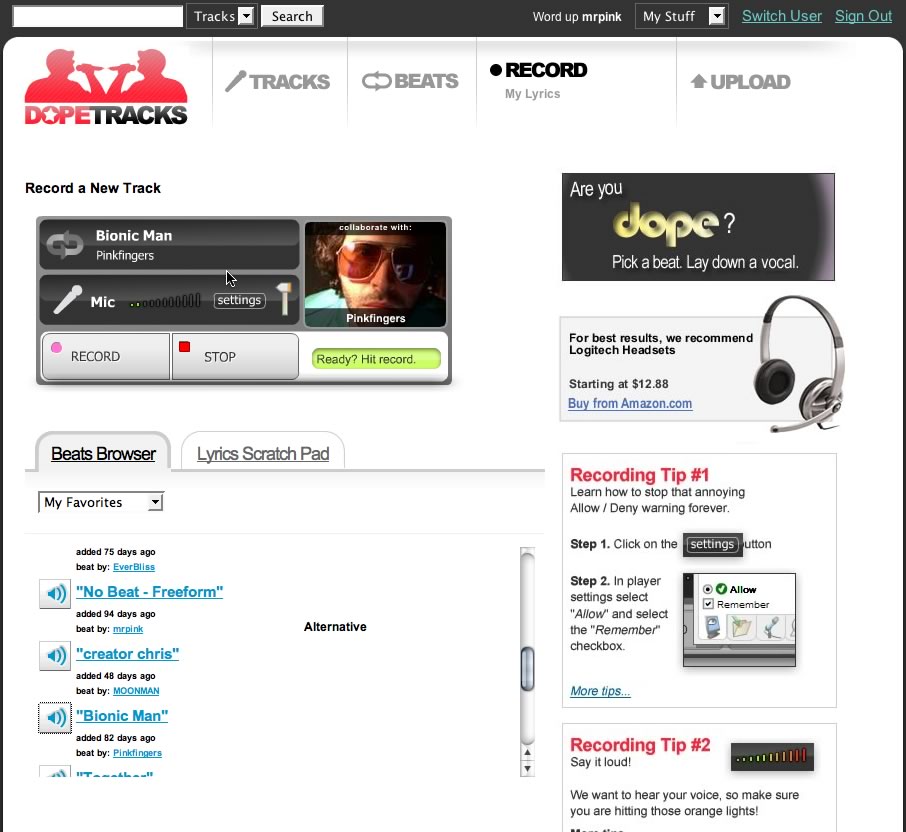906x832 pixels.
Task: Go to Beats via loop icon
Action: [x=377, y=81]
